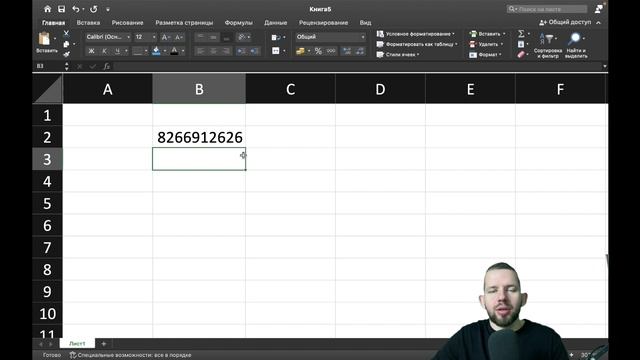This screenshot has height=360, width=640.
Task: Switch to the Главная tab
Action: 53,23
